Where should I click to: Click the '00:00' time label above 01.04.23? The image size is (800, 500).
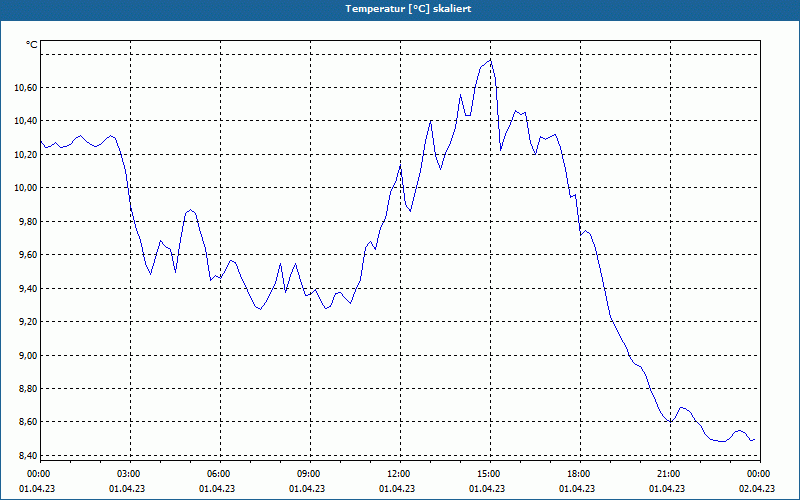point(38,474)
